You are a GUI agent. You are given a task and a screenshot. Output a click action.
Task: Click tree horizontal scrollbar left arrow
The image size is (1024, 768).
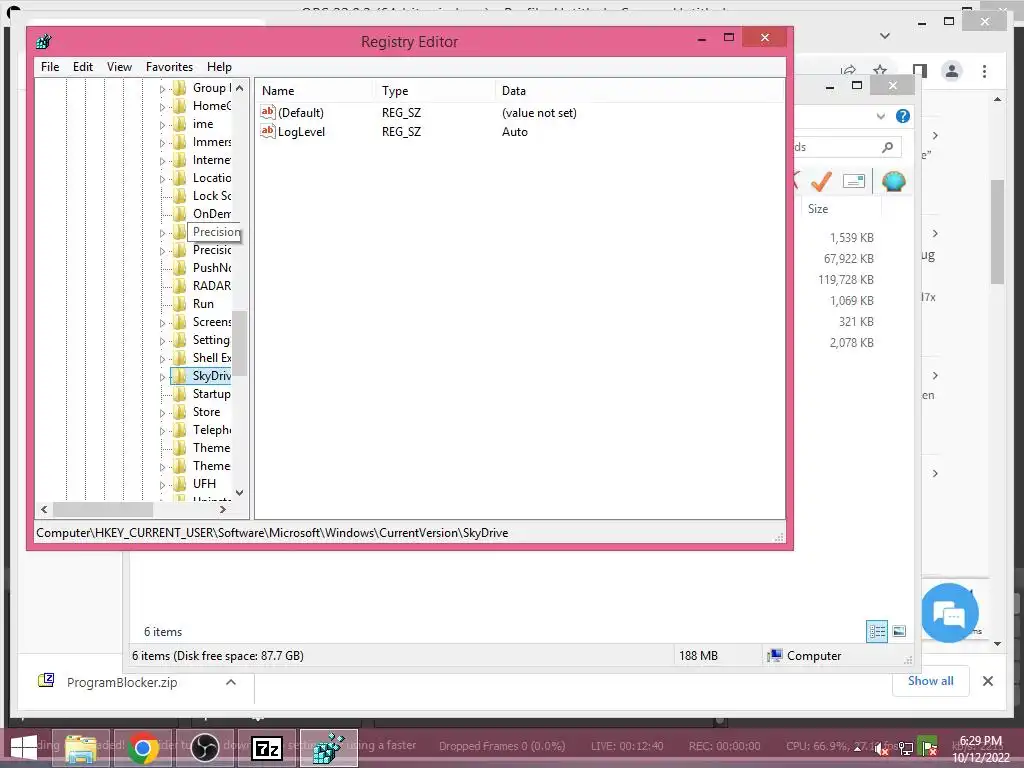44,509
